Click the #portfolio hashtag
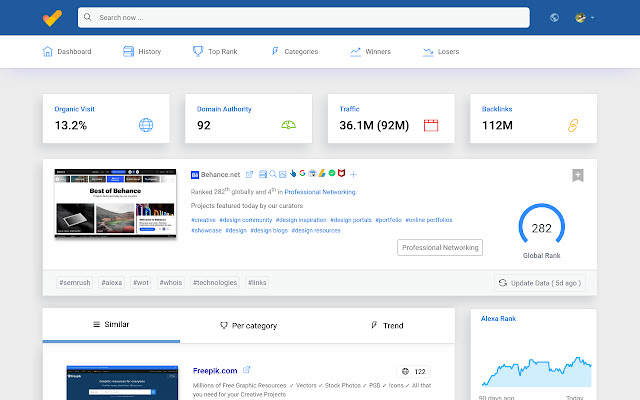640x400 pixels. [x=389, y=220]
